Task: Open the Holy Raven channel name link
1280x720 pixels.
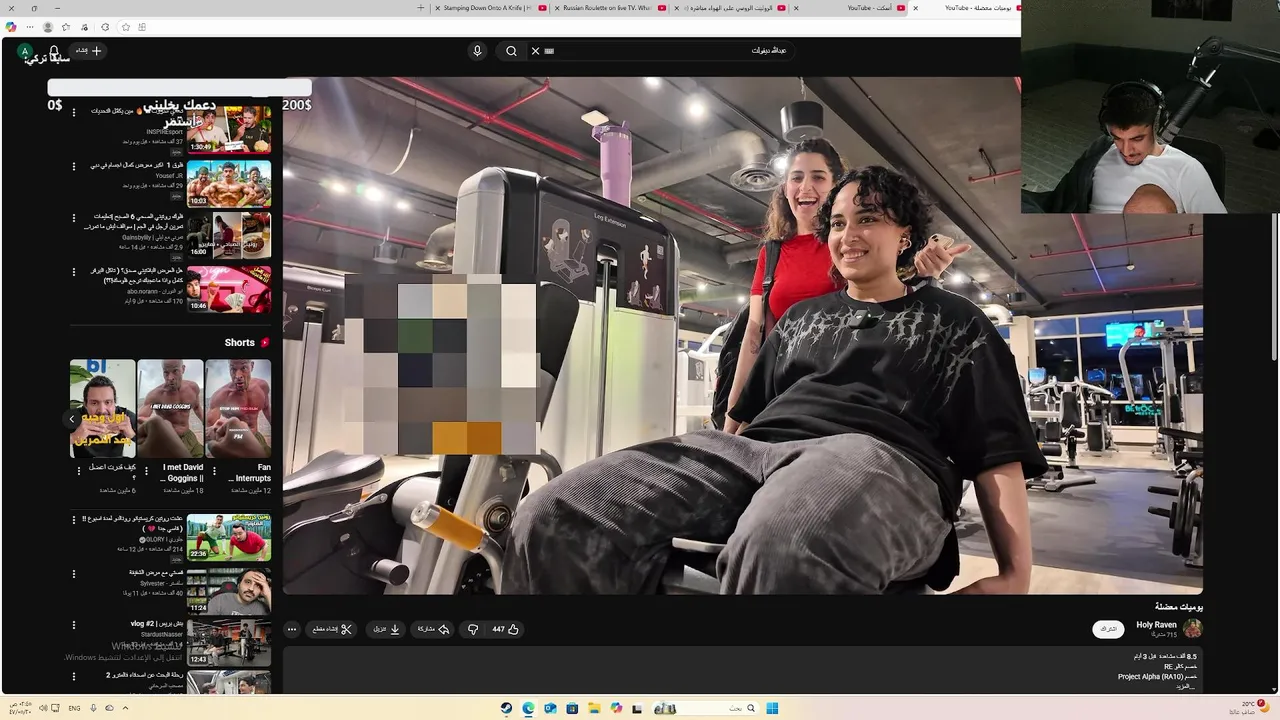Action: (1156, 625)
